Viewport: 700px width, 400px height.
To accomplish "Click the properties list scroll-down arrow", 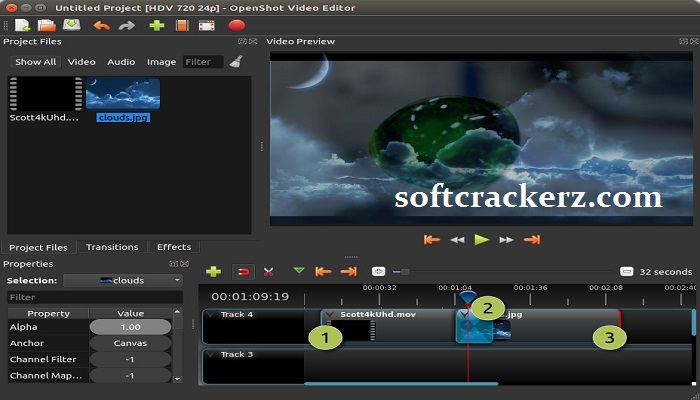I will tap(177, 379).
